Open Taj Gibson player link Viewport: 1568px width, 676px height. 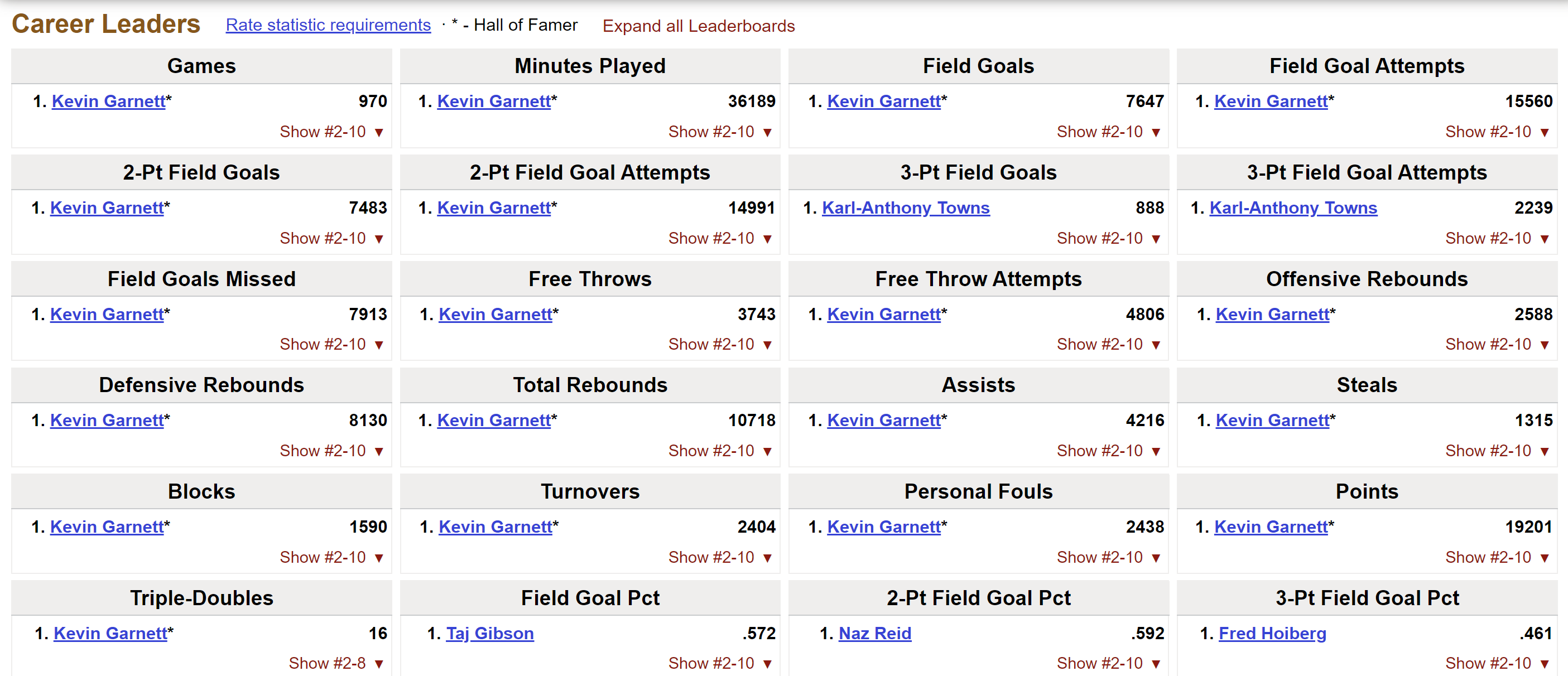coord(490,633)
